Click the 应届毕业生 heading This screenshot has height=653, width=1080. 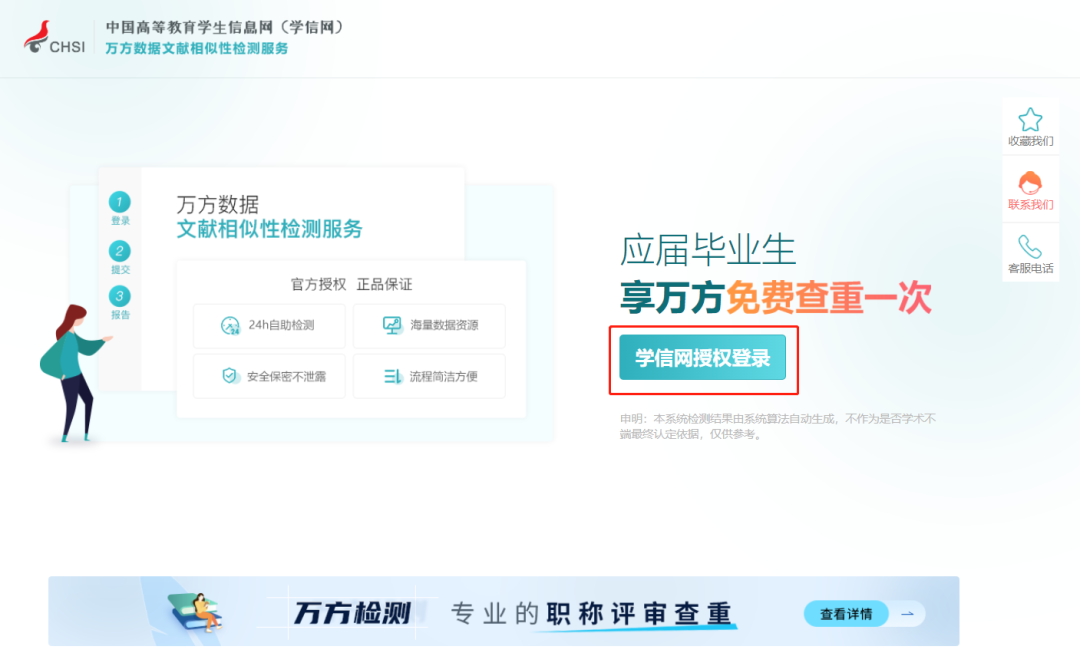coord(707,249)
